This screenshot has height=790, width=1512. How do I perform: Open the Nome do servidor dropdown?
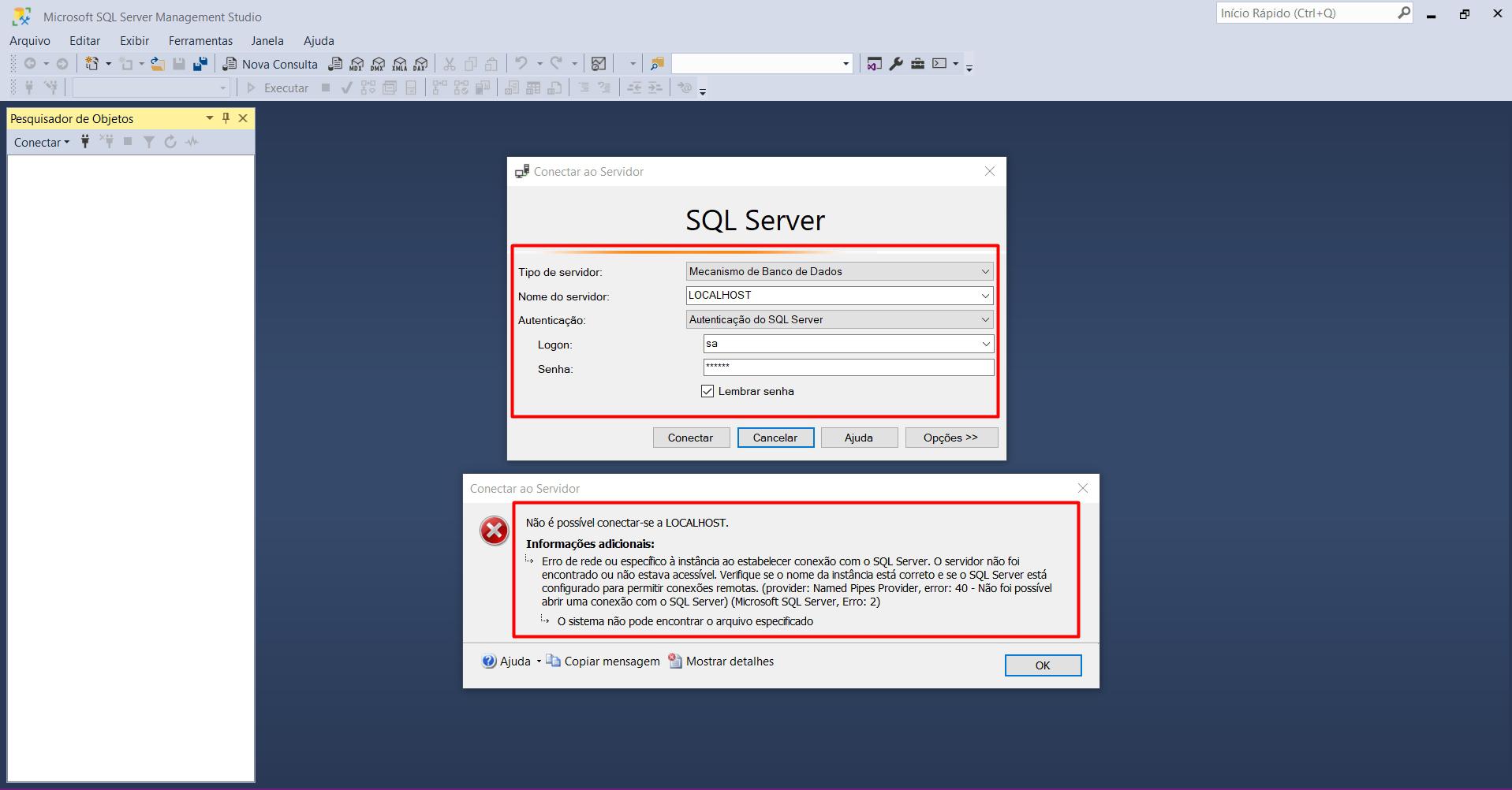985,296
